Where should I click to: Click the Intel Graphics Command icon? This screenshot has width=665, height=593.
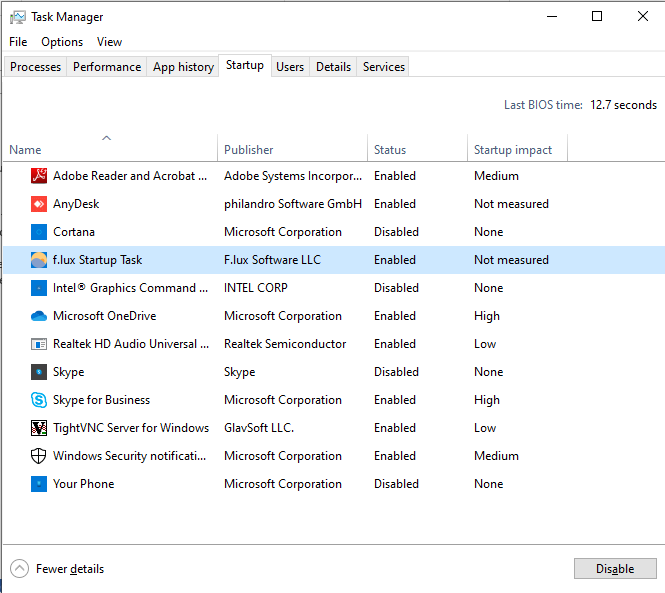(39, 288)
